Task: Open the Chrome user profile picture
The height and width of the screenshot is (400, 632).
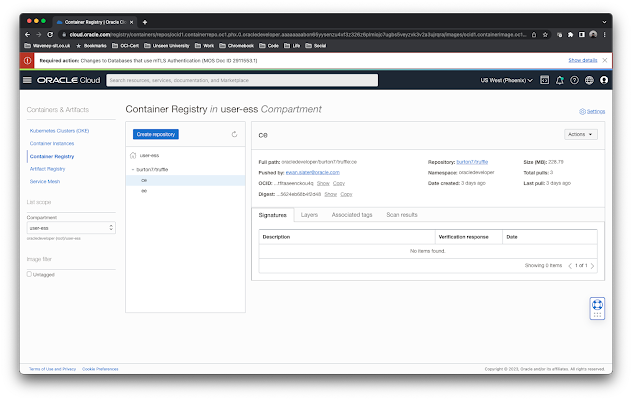Action: 593,35
